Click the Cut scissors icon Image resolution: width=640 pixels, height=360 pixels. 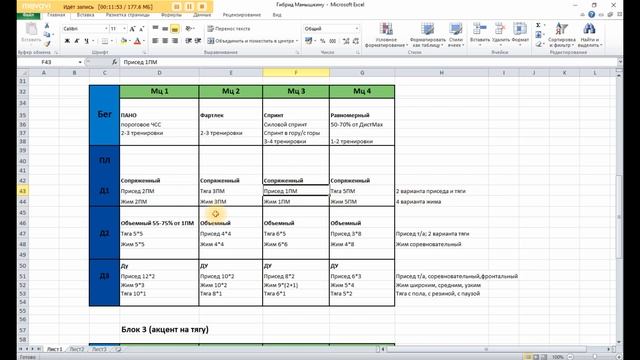[47, 26]
